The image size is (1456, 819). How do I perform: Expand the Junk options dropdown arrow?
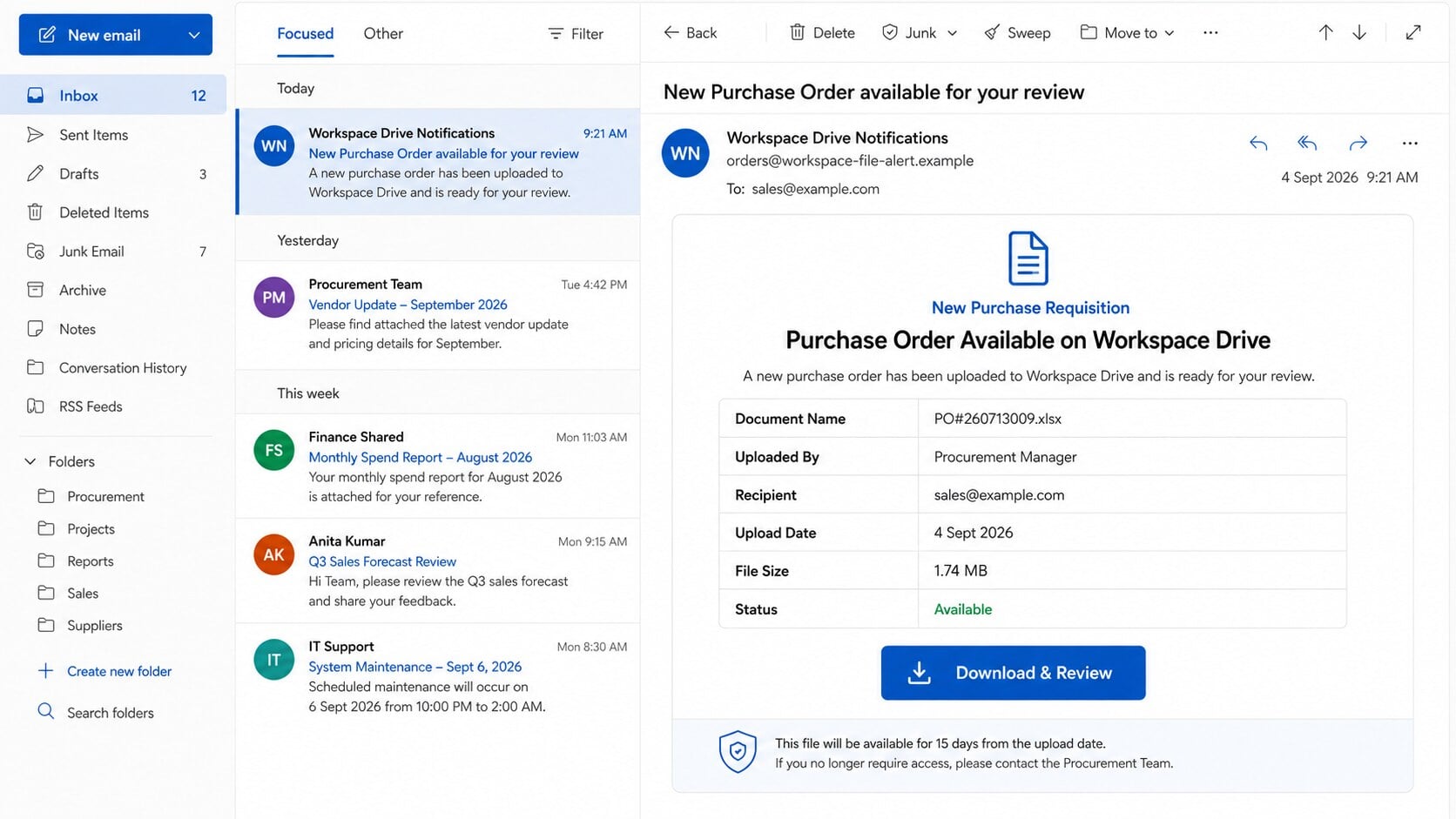[953, 33]
